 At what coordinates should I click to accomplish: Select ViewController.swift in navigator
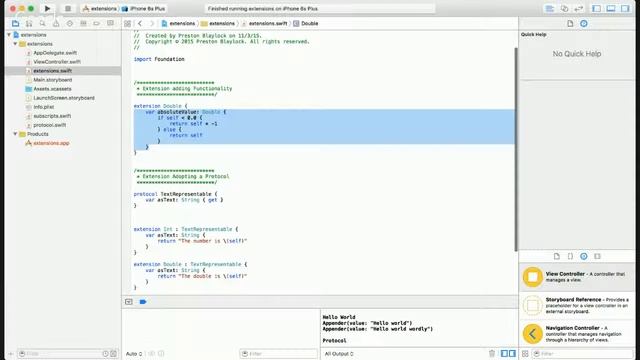(57, 62)
